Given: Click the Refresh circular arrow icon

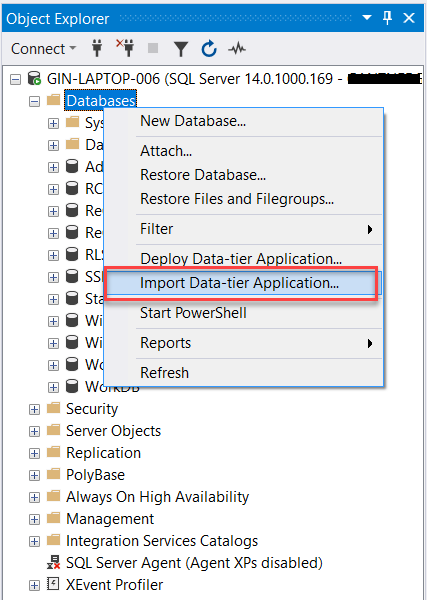Looking at the screenshot, I should click(209, 49).
